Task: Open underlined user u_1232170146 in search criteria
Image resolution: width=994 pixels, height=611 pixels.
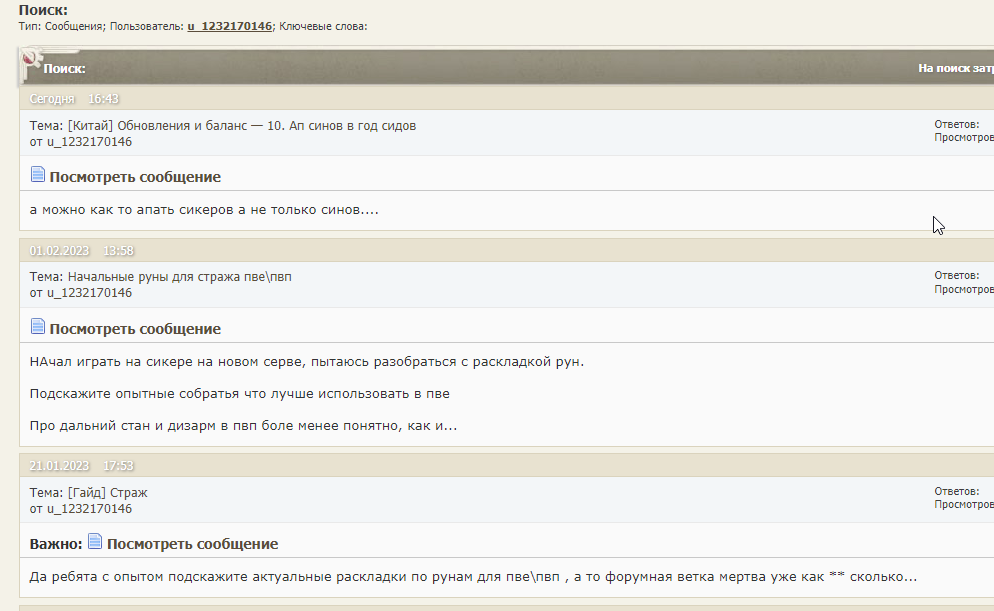Action: pos(229,26)
